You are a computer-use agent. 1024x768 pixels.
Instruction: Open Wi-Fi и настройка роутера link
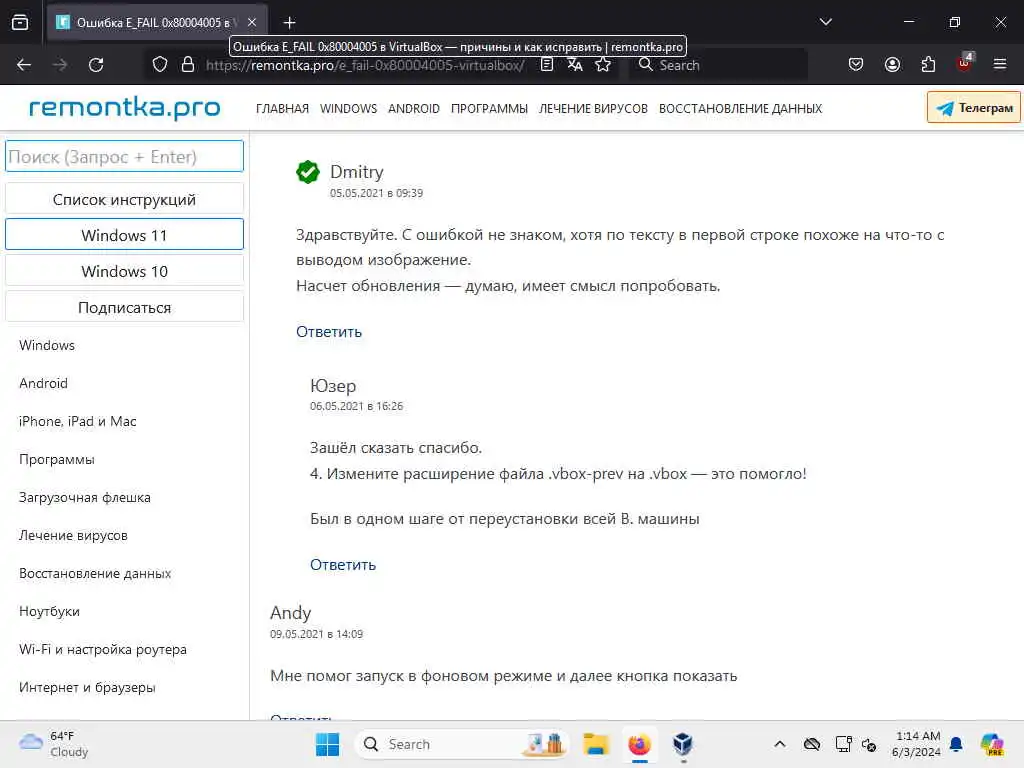(x=103, y=649)
